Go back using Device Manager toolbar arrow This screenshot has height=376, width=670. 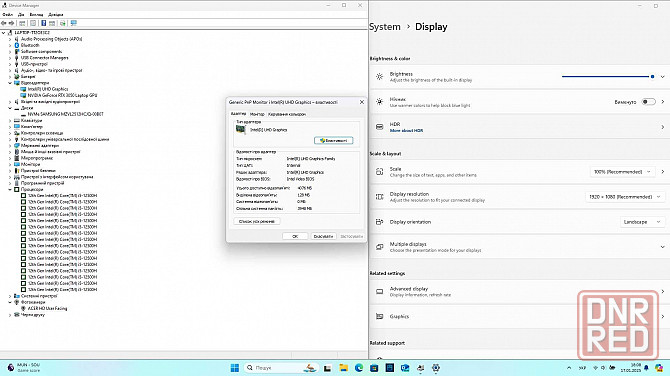[x=4, y=23]
